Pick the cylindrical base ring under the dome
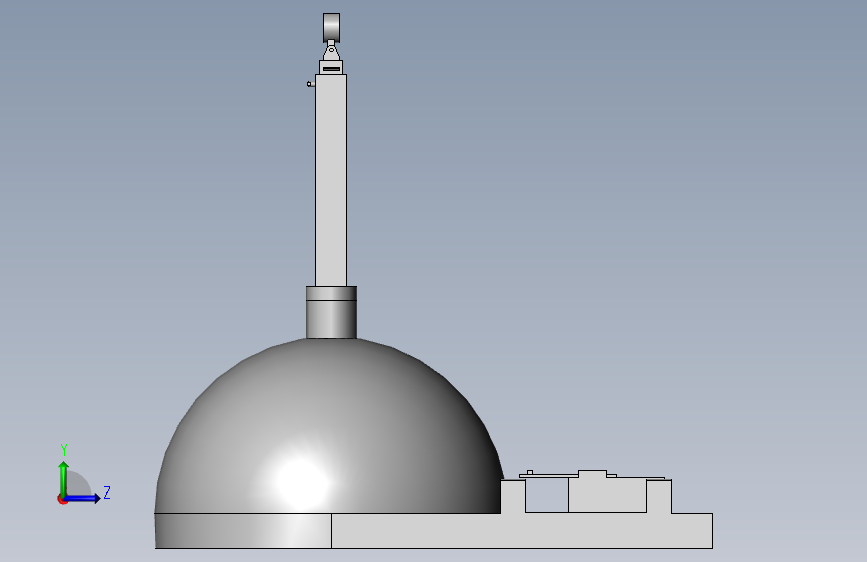This screenshot has width=867, height=562. click(243, 531)
